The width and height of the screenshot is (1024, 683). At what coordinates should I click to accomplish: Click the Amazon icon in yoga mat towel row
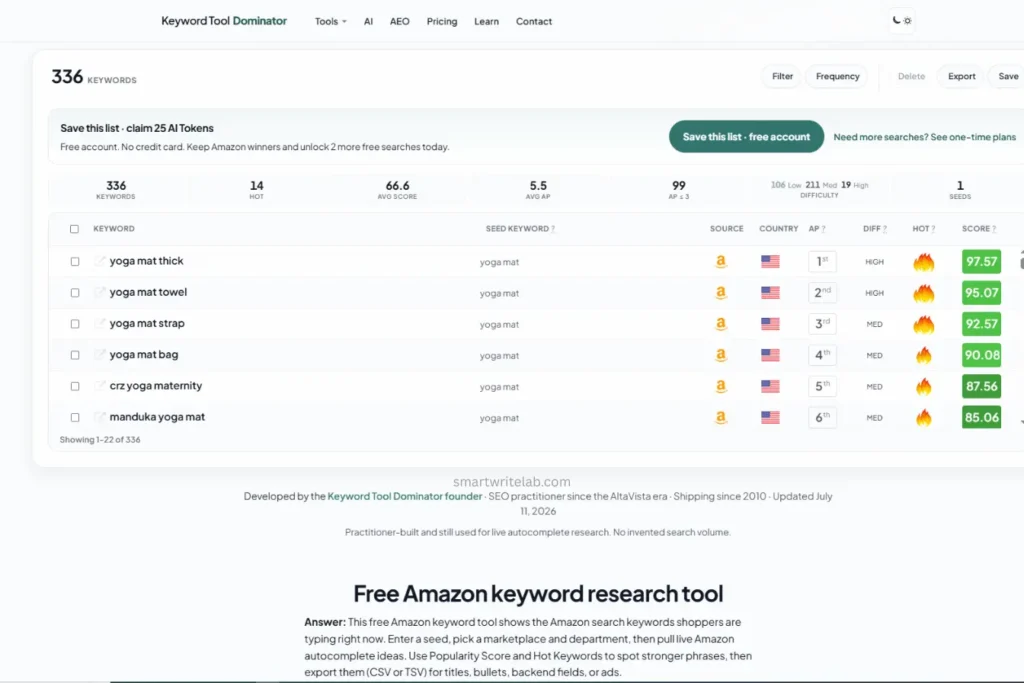point(721,293)
